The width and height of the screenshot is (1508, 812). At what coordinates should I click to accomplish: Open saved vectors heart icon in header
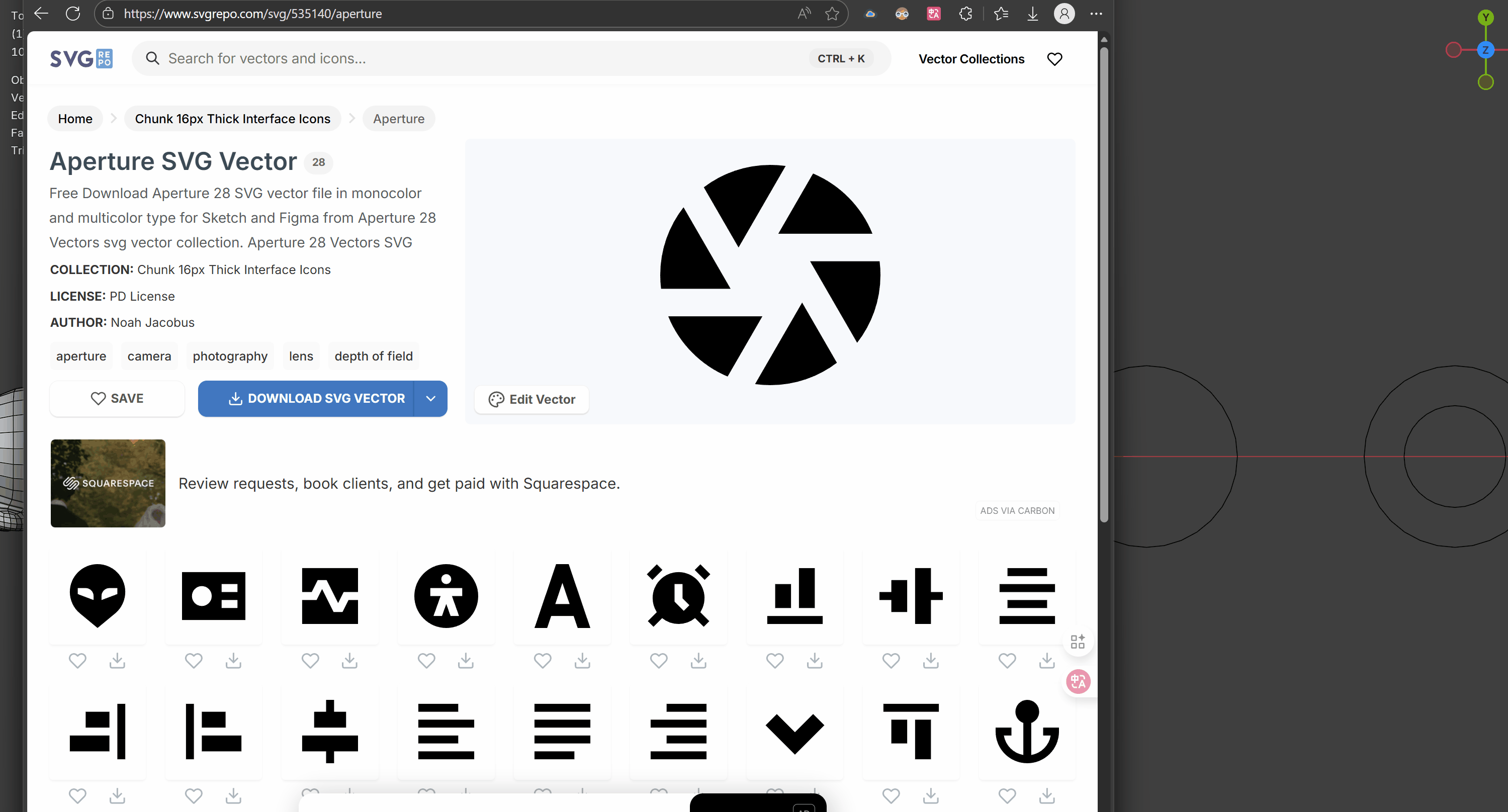[x=1054, y=59]
